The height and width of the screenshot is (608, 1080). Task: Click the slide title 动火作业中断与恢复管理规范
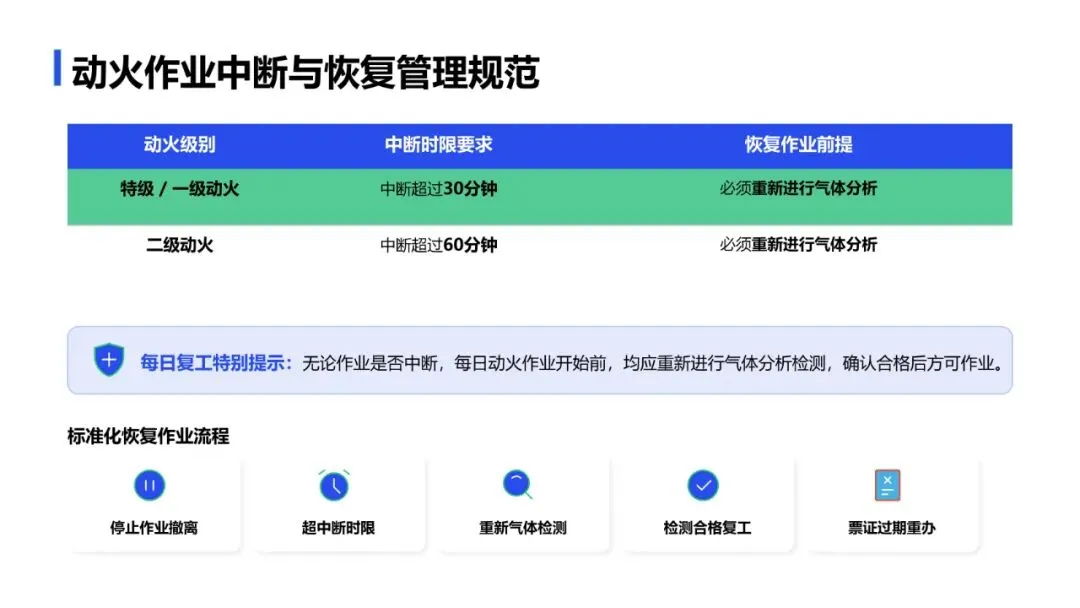305,72
